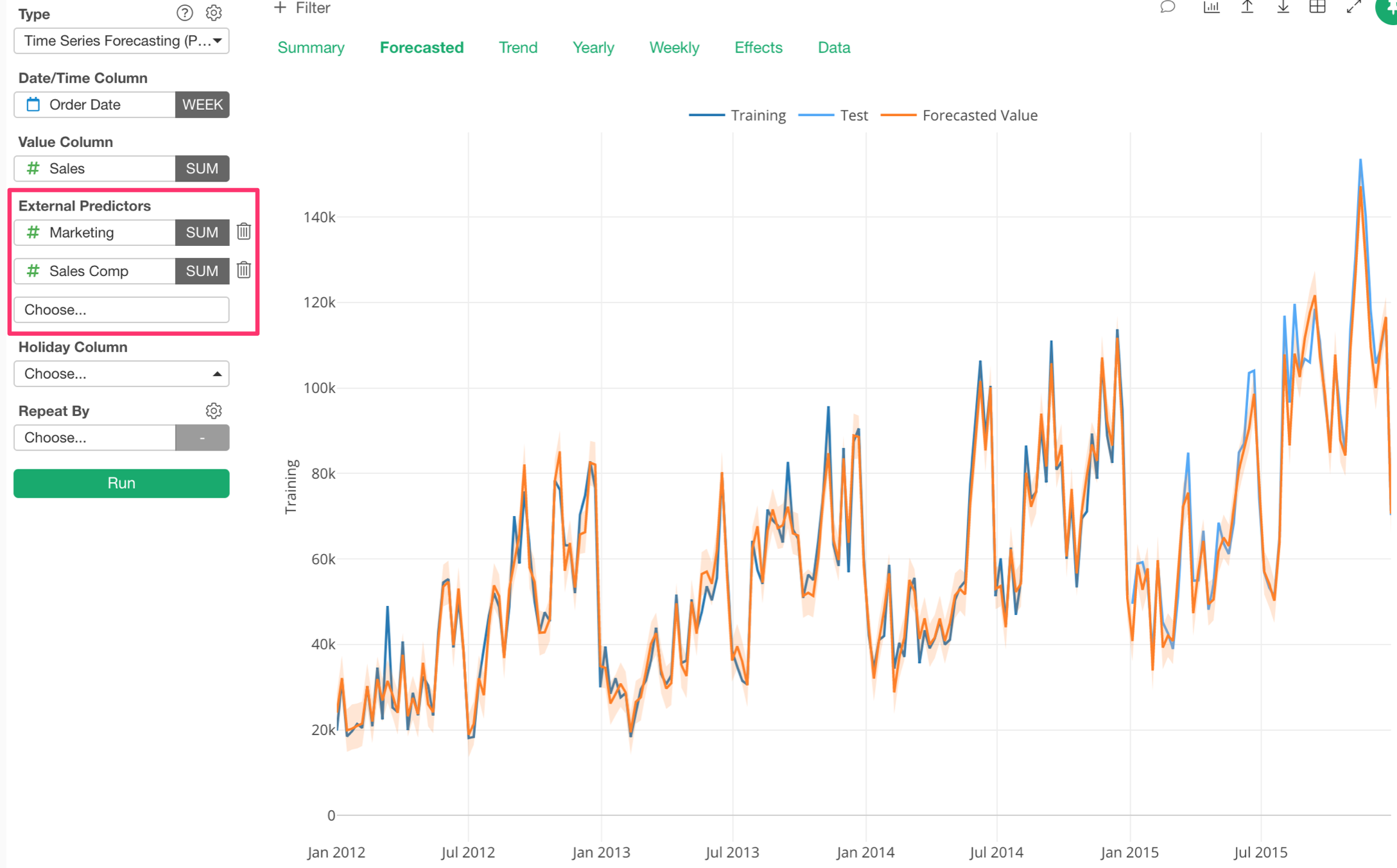Open help question mark next to Type
The height and width of the screenshot is (868, 1397).
tap(184, 13)
